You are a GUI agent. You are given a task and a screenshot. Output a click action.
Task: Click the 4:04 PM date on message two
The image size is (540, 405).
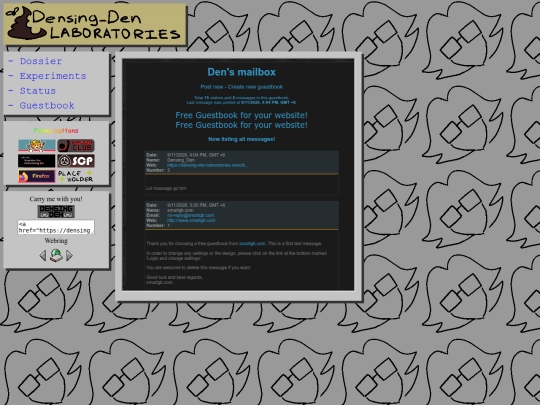pyautogui.click(x=196, y=155)
